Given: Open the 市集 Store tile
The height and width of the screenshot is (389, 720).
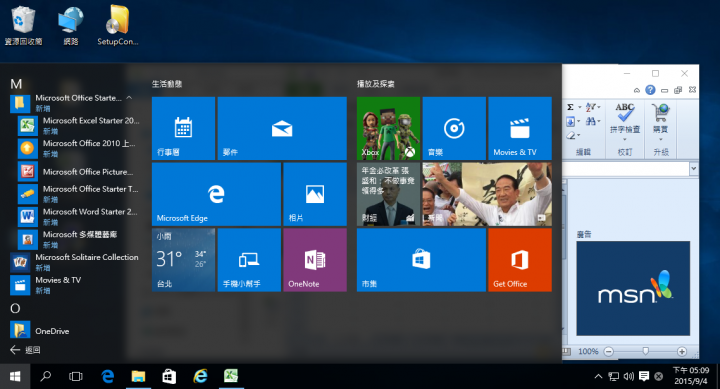Looking at the screenshot, I should 421,260.
